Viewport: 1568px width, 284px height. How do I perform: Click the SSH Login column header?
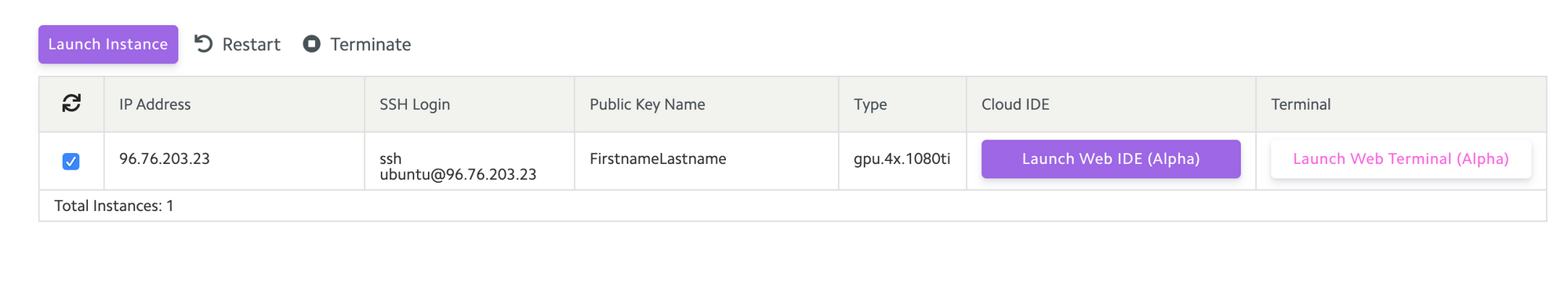coord(415,104)
